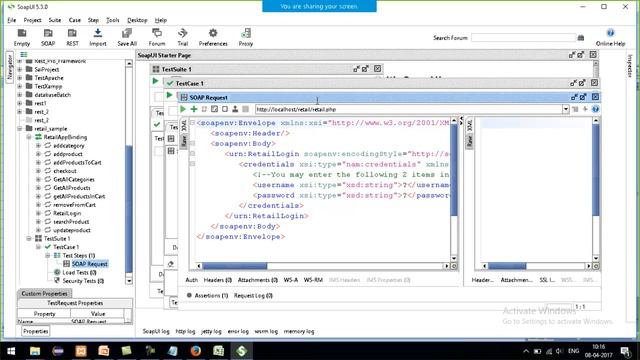Viewport: 640px width, 360px height.
Task: Open the Project menu
Action: (x=32, y=20)
